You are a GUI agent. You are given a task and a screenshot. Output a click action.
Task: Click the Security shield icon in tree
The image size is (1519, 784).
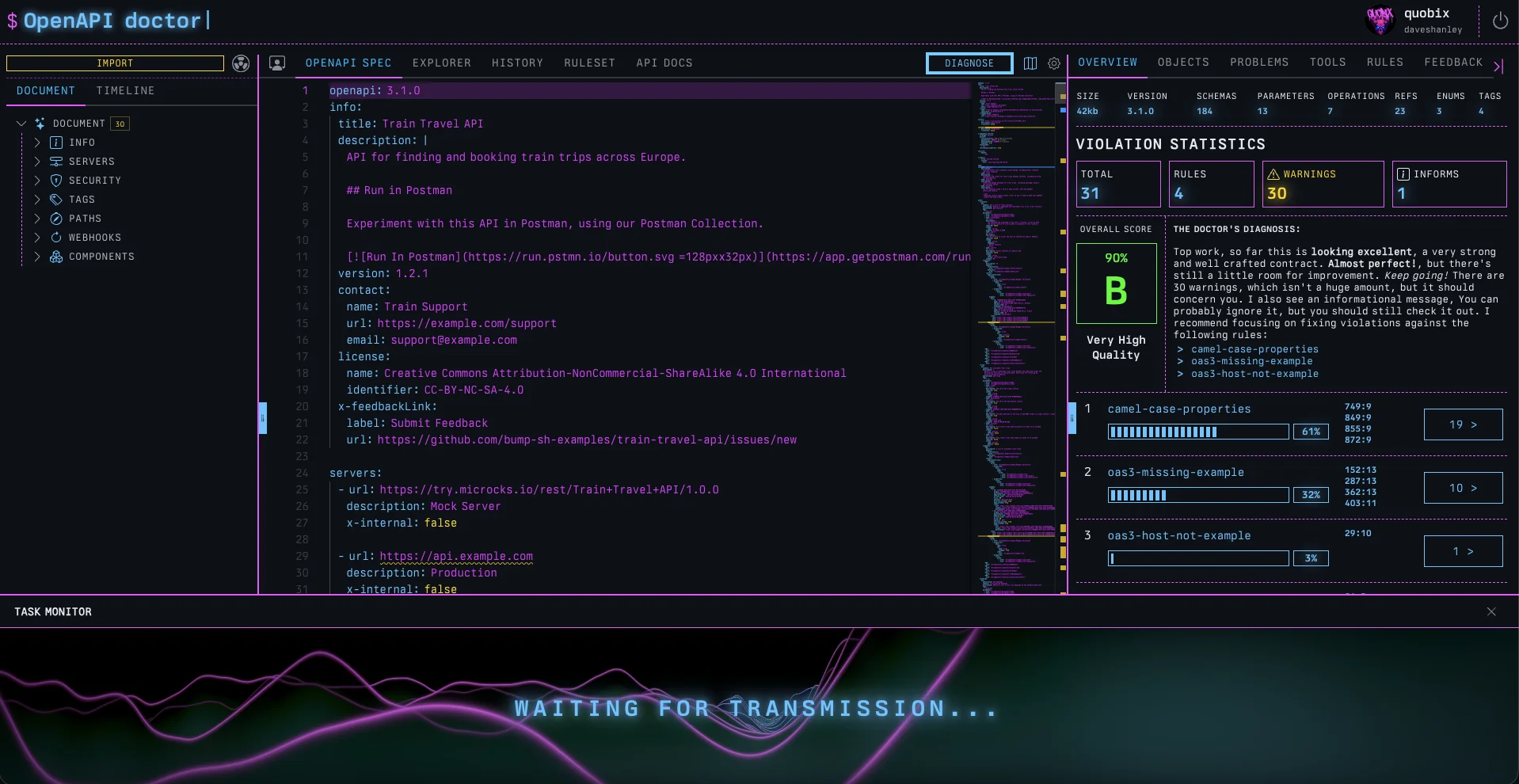click(56, 181)
